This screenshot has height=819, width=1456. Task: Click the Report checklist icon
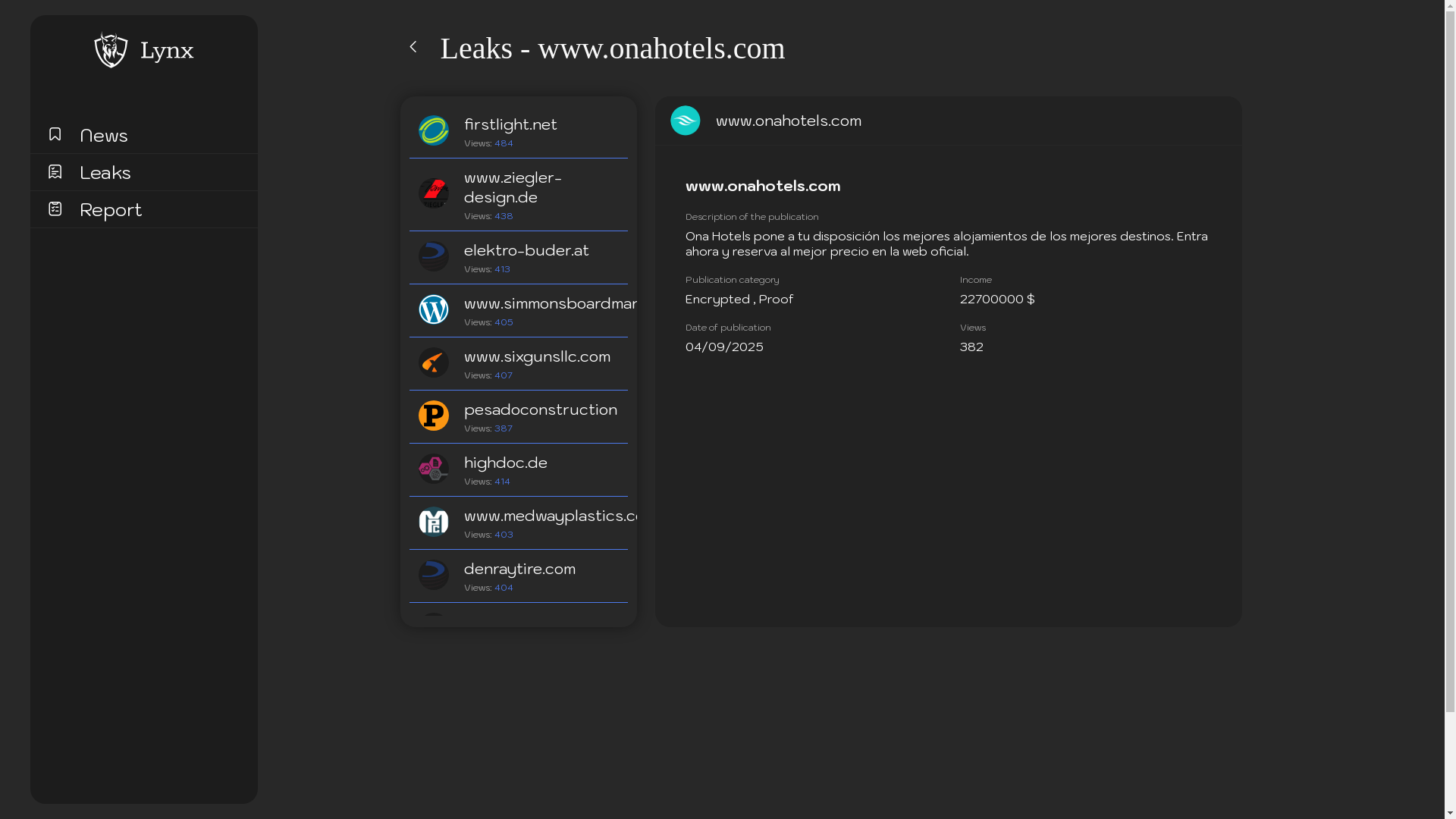(x=55, y=209)
